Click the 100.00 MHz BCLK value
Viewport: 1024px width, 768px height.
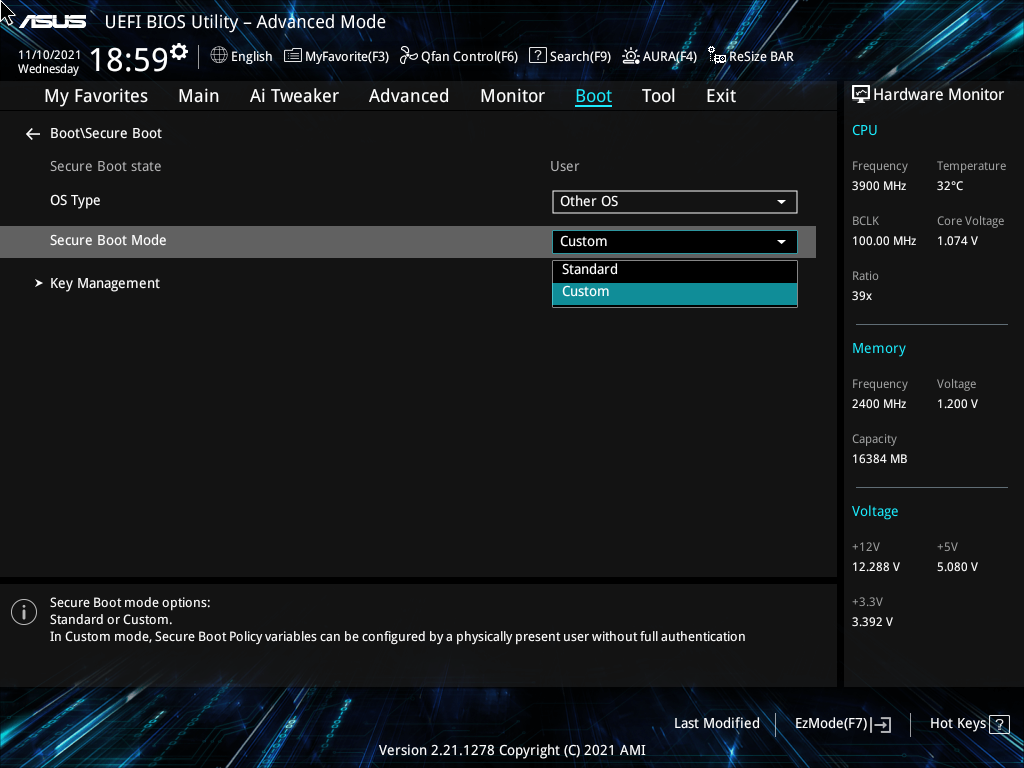pyautogui.click(x=884, y=241)
